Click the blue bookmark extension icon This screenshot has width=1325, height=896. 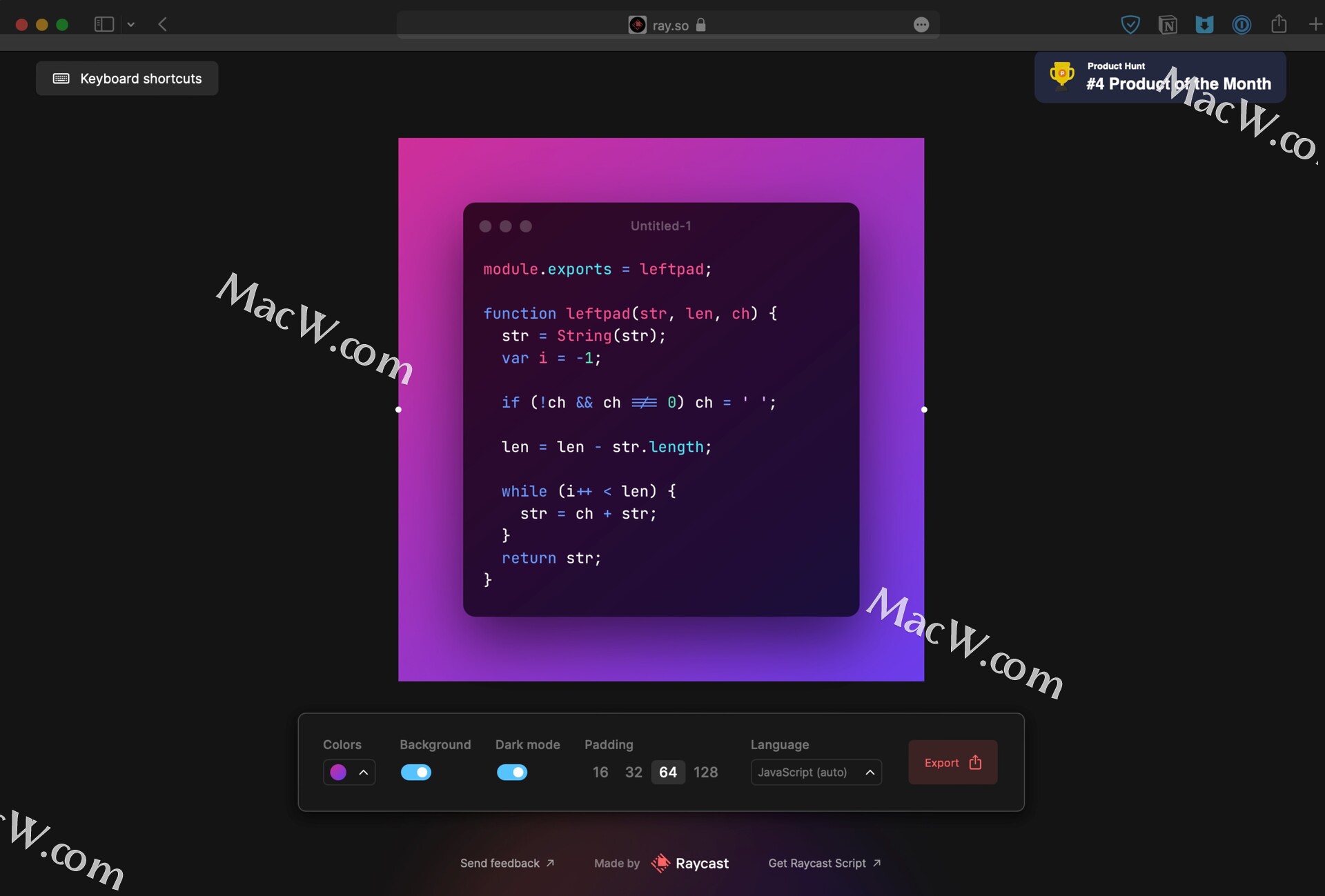tap(1204, 25)
